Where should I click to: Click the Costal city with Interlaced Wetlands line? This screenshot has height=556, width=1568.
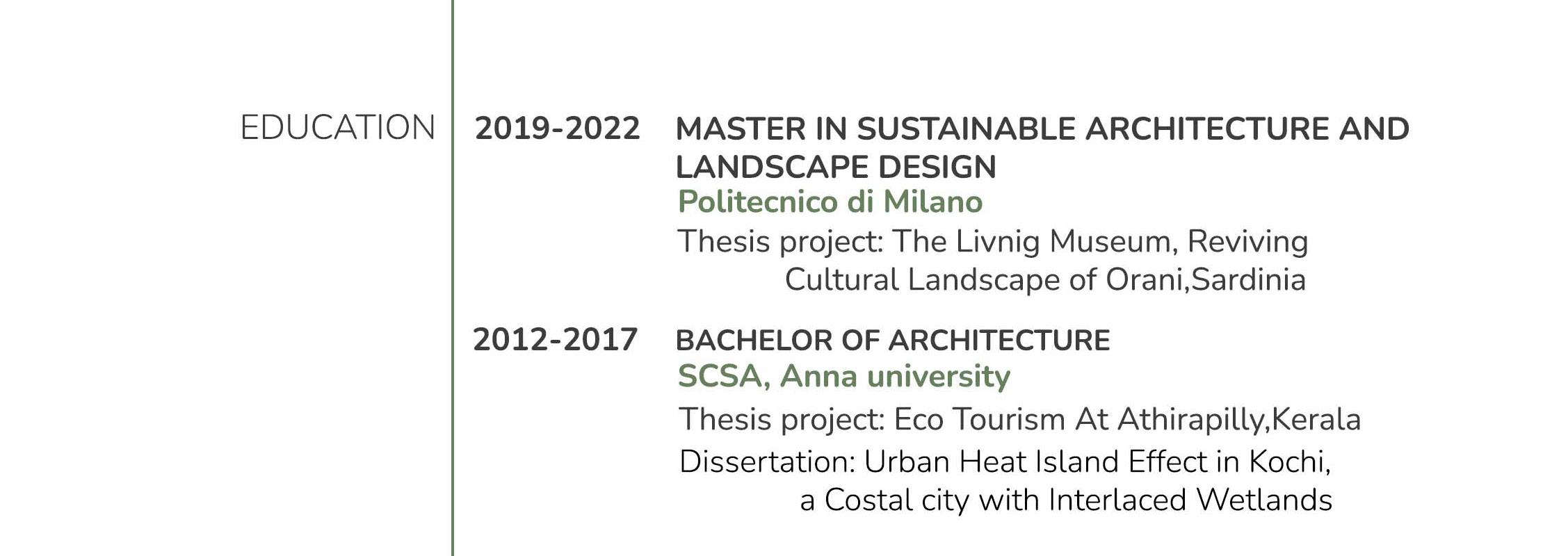click(1066, 500)
